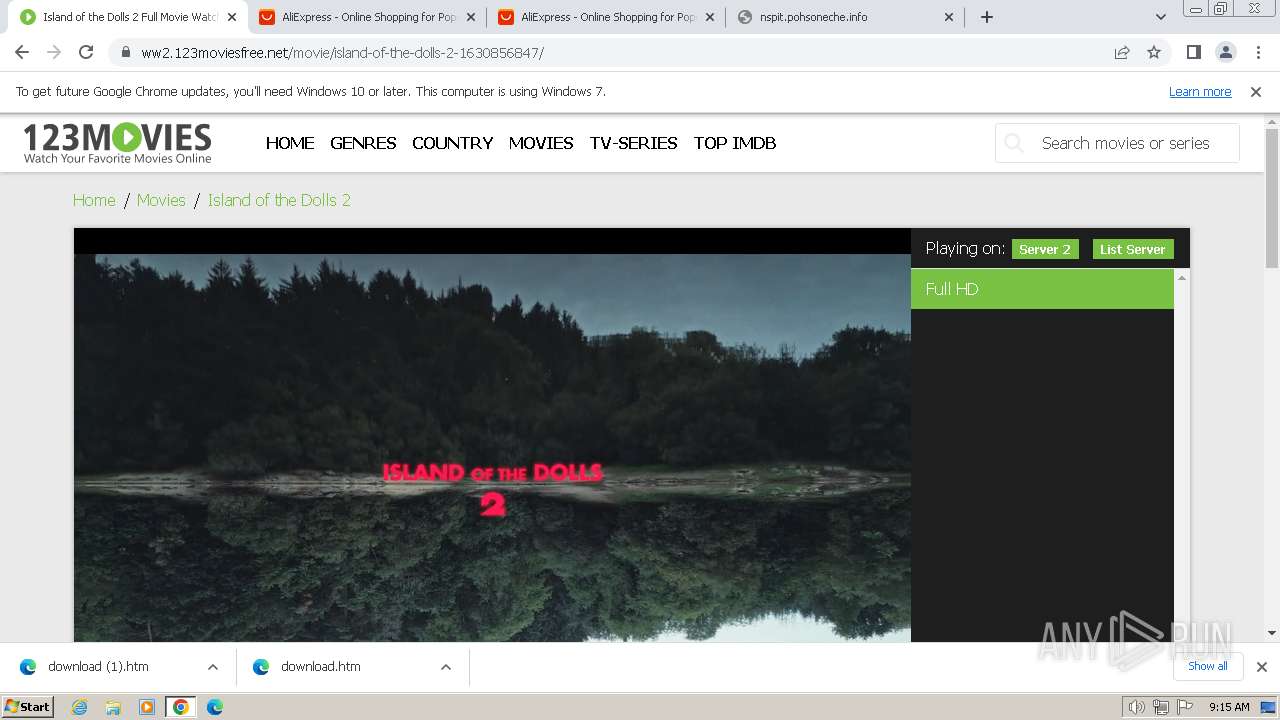Click the server list scroll up arrow
1280x720 pixels.
(1182, 277)
